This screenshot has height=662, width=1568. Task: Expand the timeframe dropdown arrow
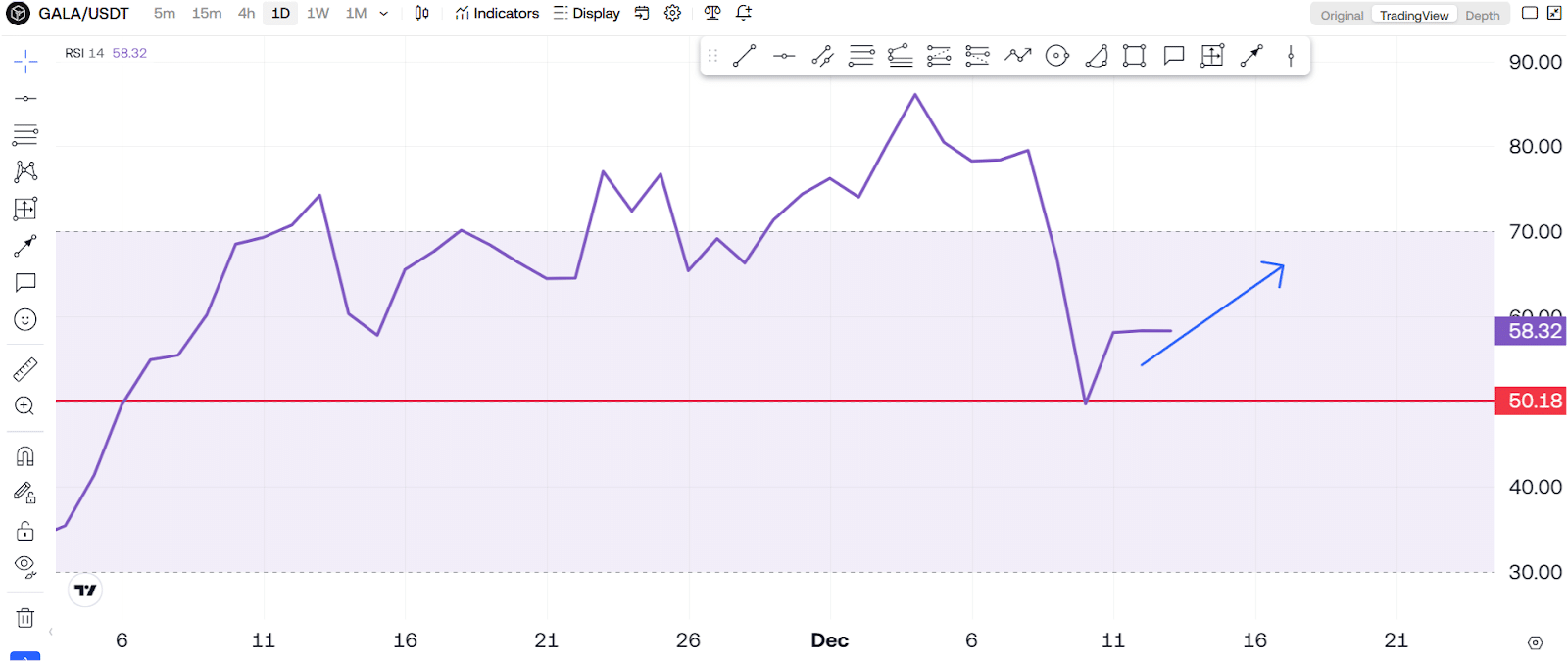(x=384, y=14)
